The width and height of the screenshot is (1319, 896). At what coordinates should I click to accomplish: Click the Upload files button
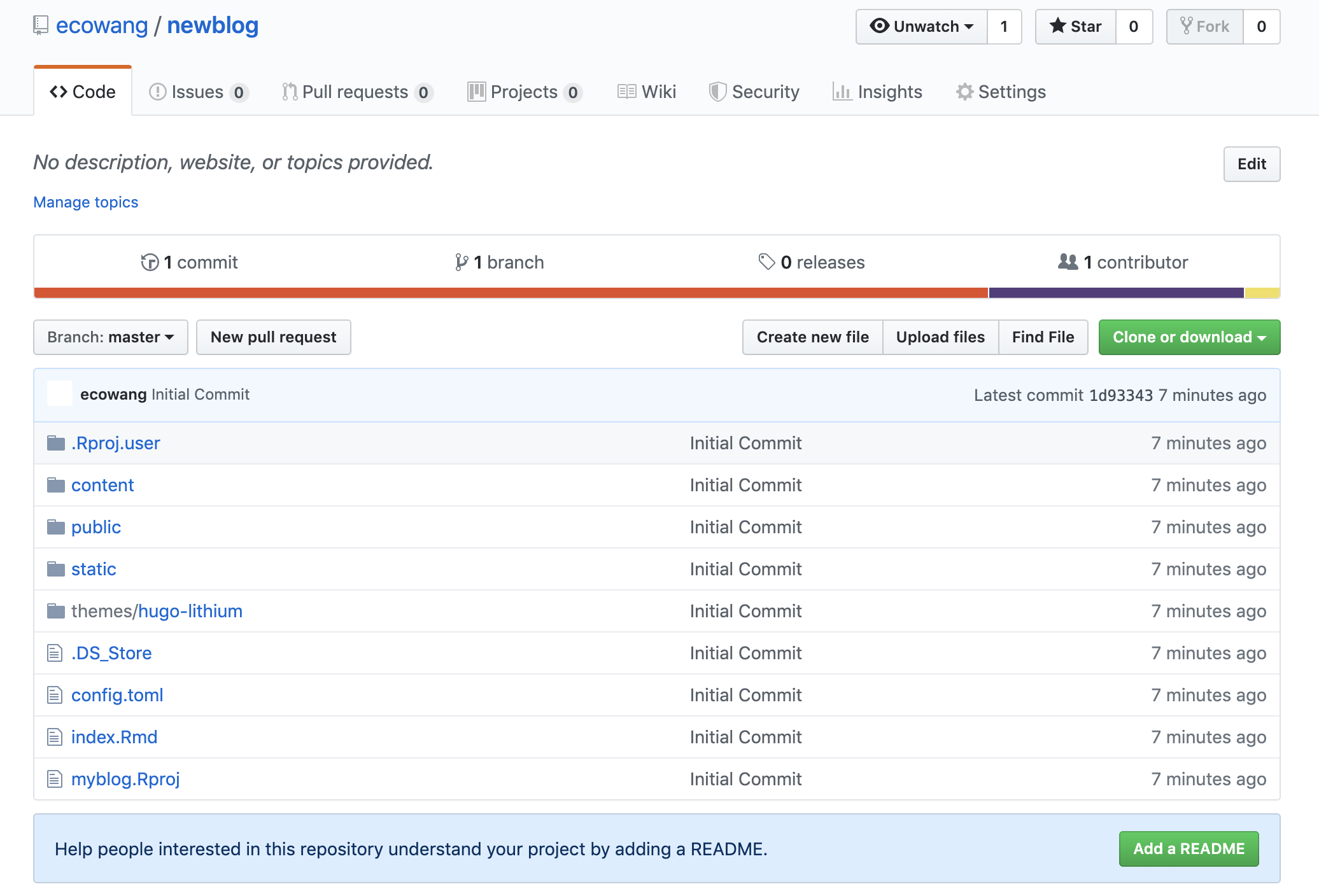click(x=941, y=337)
